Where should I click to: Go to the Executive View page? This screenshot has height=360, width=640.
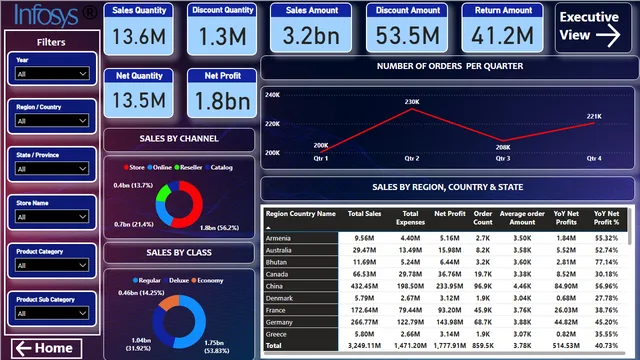pyautogui.click(x=593, y=28)
